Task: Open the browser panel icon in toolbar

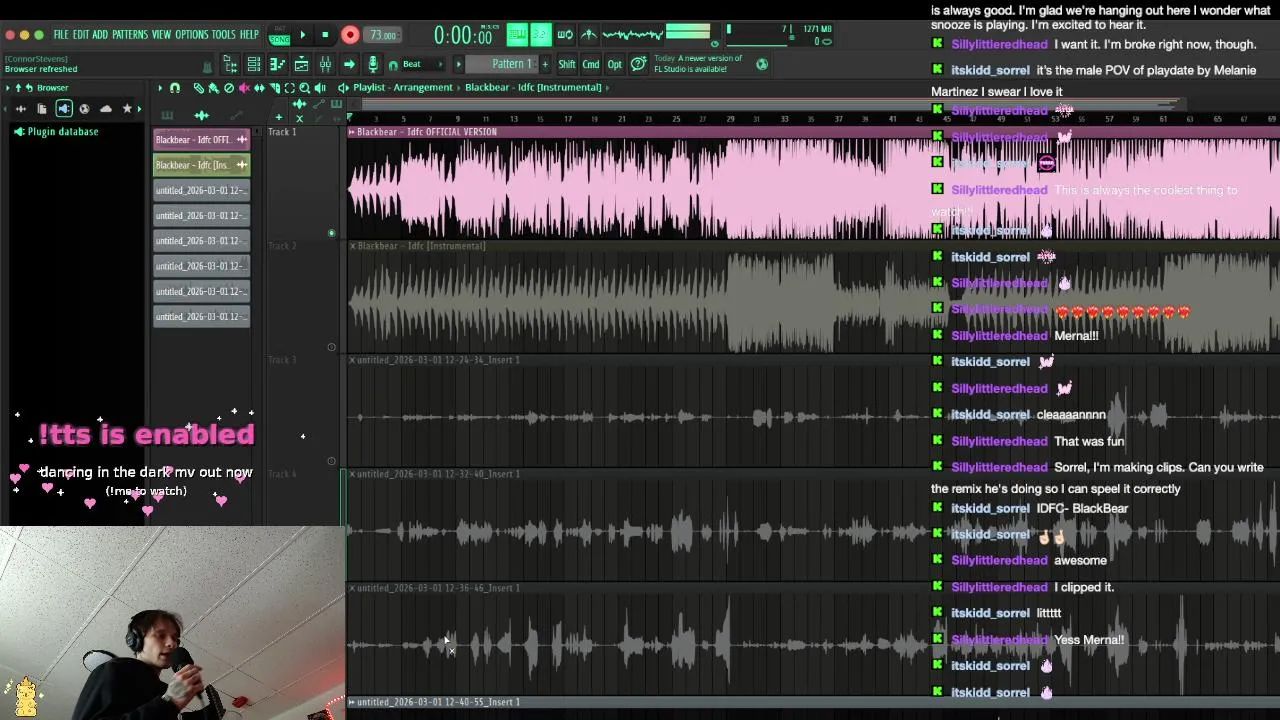Action: point(230,64)
